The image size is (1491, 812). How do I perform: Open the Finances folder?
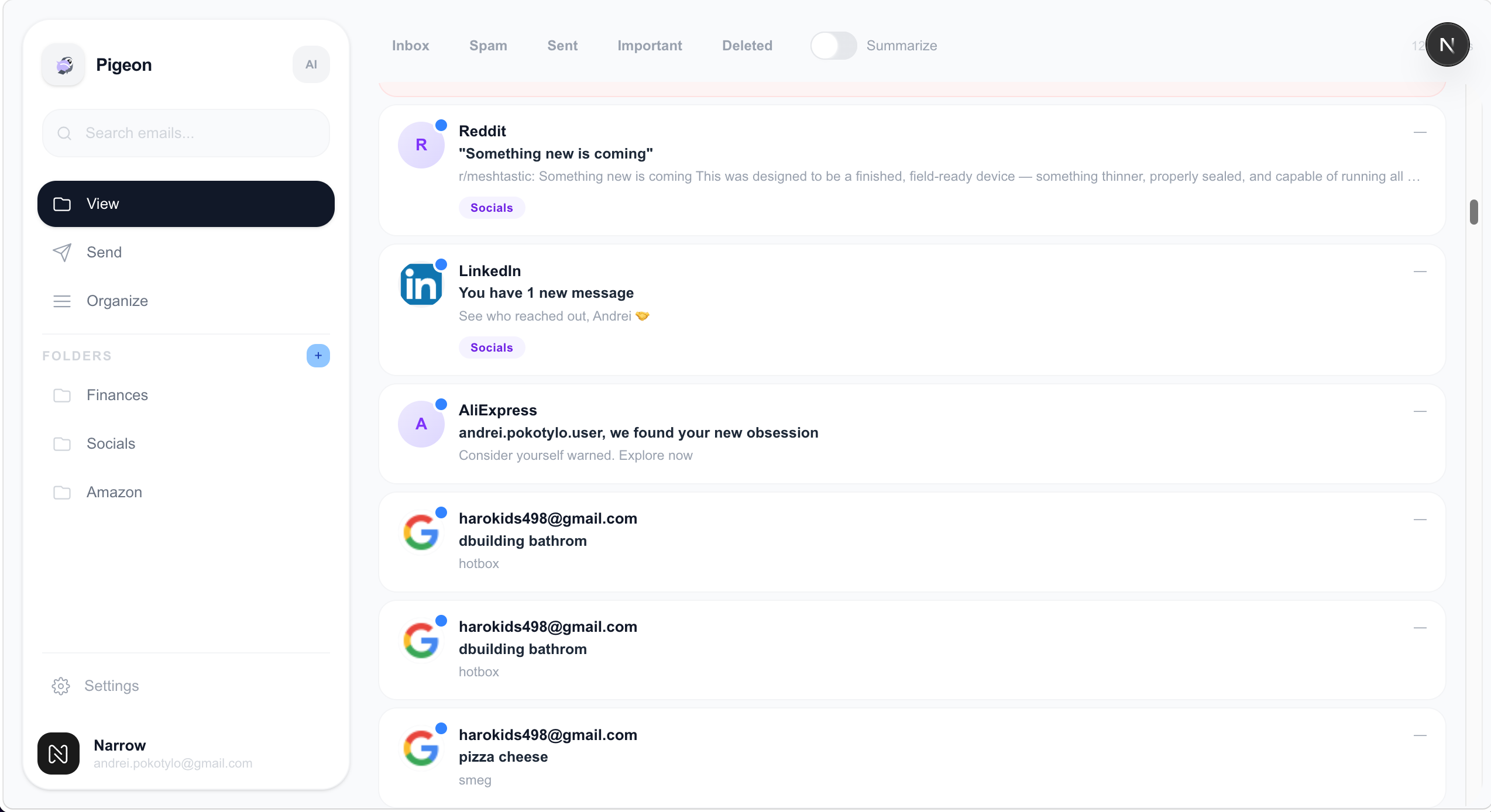point(117,395)
